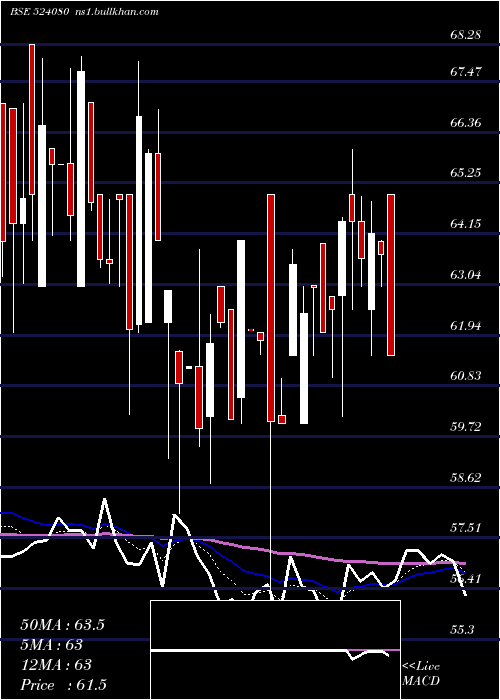Select the 63.04 price axis label
This screenshot has width=500, height=700.
click(x=466, y=274)
